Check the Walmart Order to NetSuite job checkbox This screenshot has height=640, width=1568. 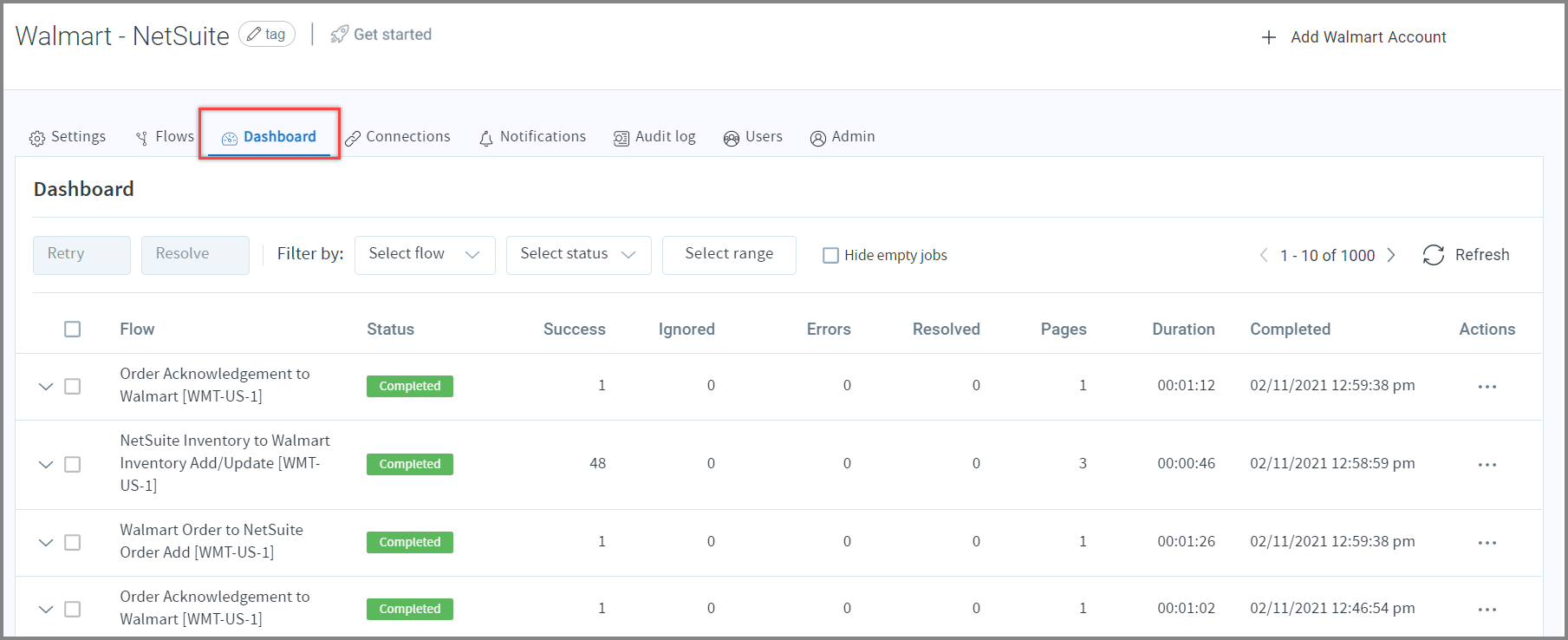pos(73,543)
